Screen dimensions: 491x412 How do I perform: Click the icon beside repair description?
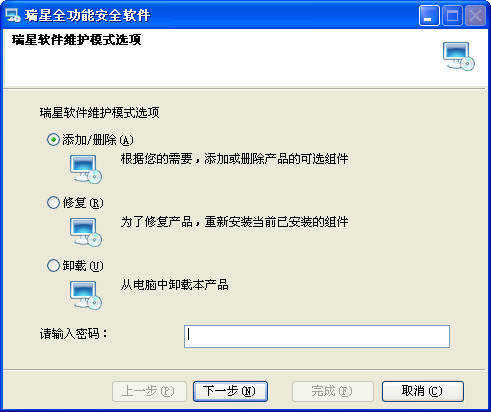(86, 232)
